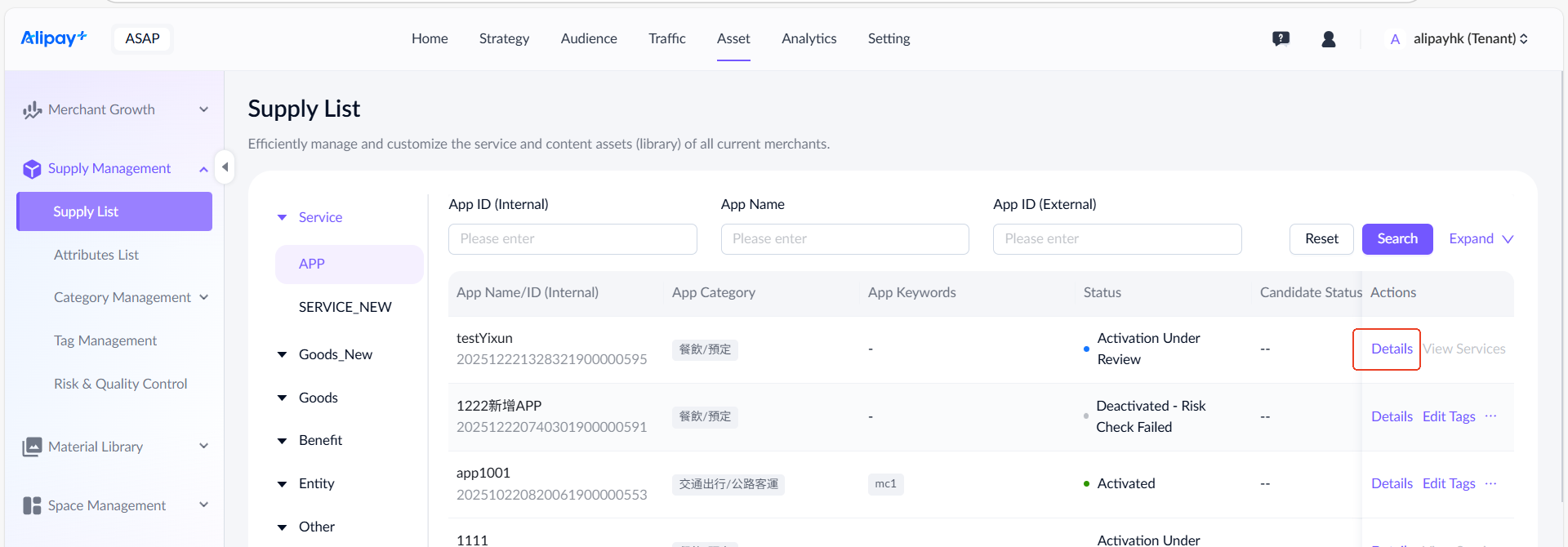Click the App Name input field

(844, 238)
